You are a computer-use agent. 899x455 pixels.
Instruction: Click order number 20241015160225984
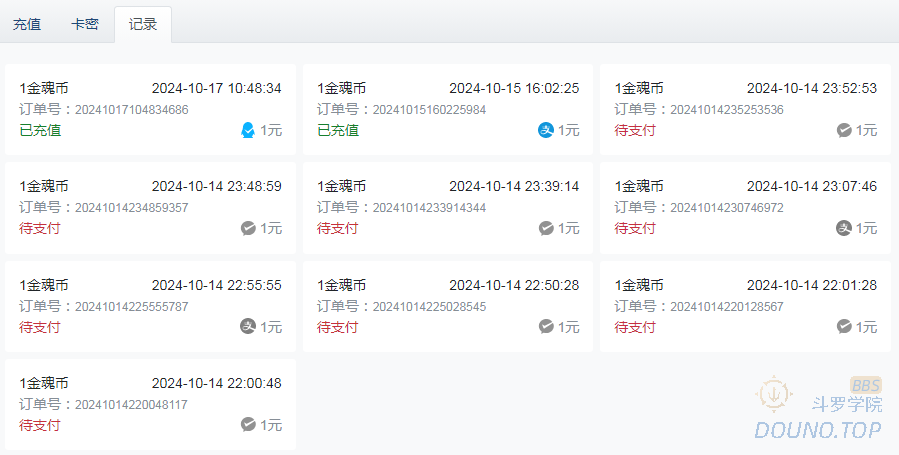pos(429,110)
